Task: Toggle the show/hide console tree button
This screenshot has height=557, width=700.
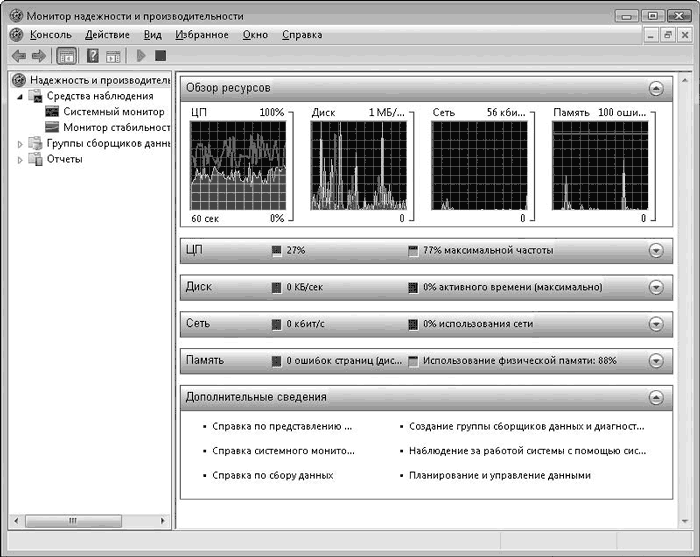Action: pyautogui.click(x=67, y=56)
